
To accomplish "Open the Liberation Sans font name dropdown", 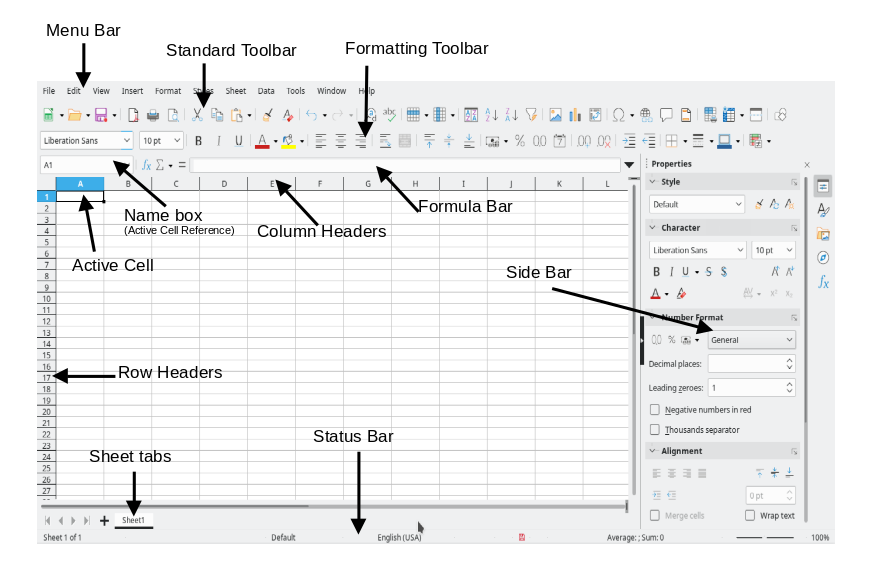I will click(86, 141).
